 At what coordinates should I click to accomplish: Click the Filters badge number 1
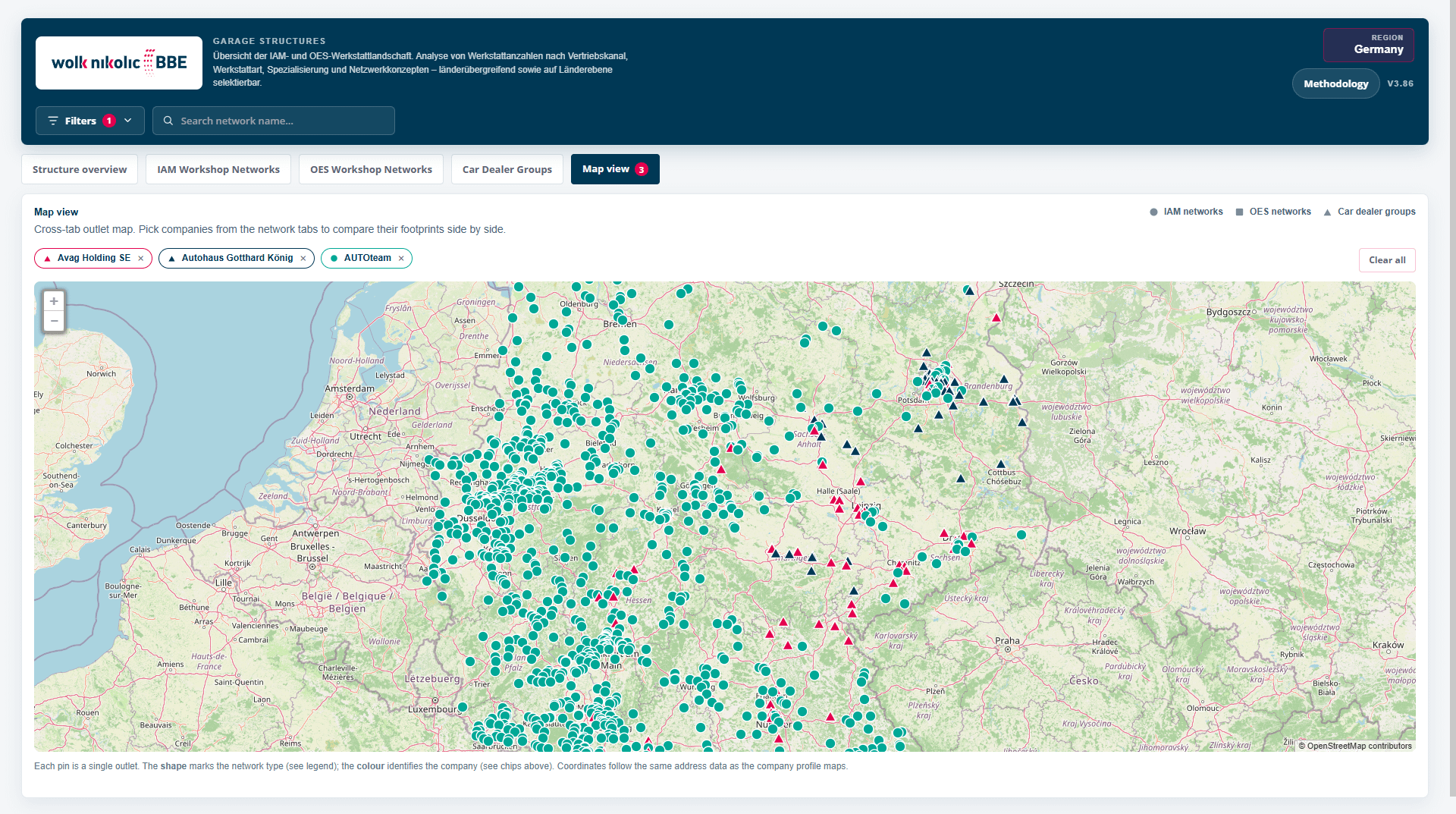coord(109,121)
